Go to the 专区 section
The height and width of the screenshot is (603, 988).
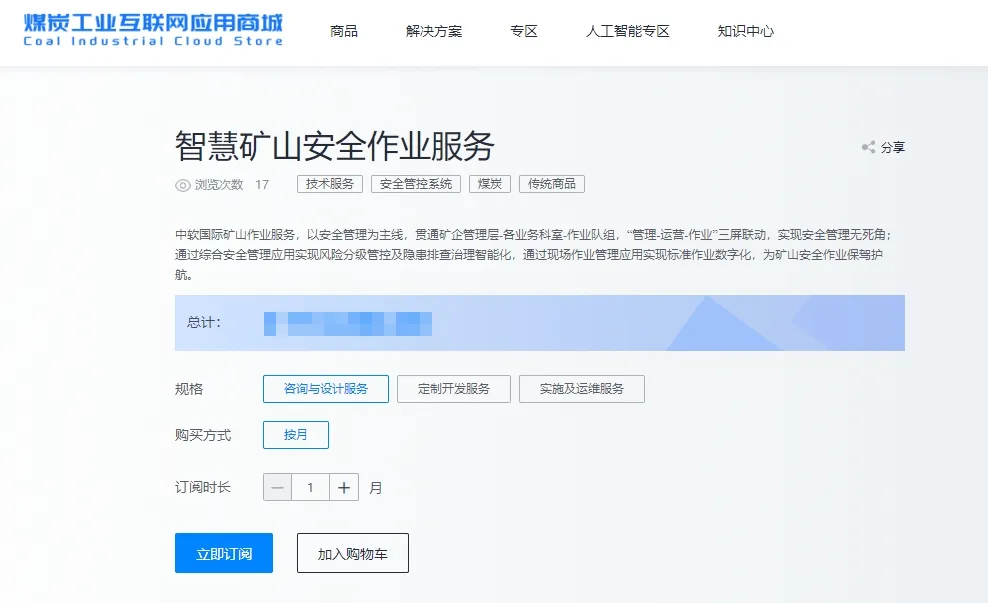coord(524,31)
